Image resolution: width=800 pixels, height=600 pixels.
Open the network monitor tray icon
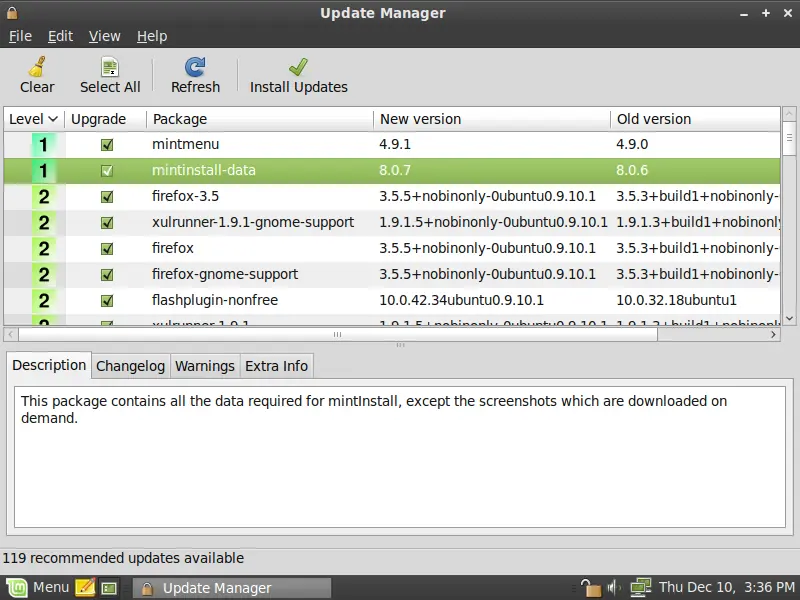pos(640,588)
